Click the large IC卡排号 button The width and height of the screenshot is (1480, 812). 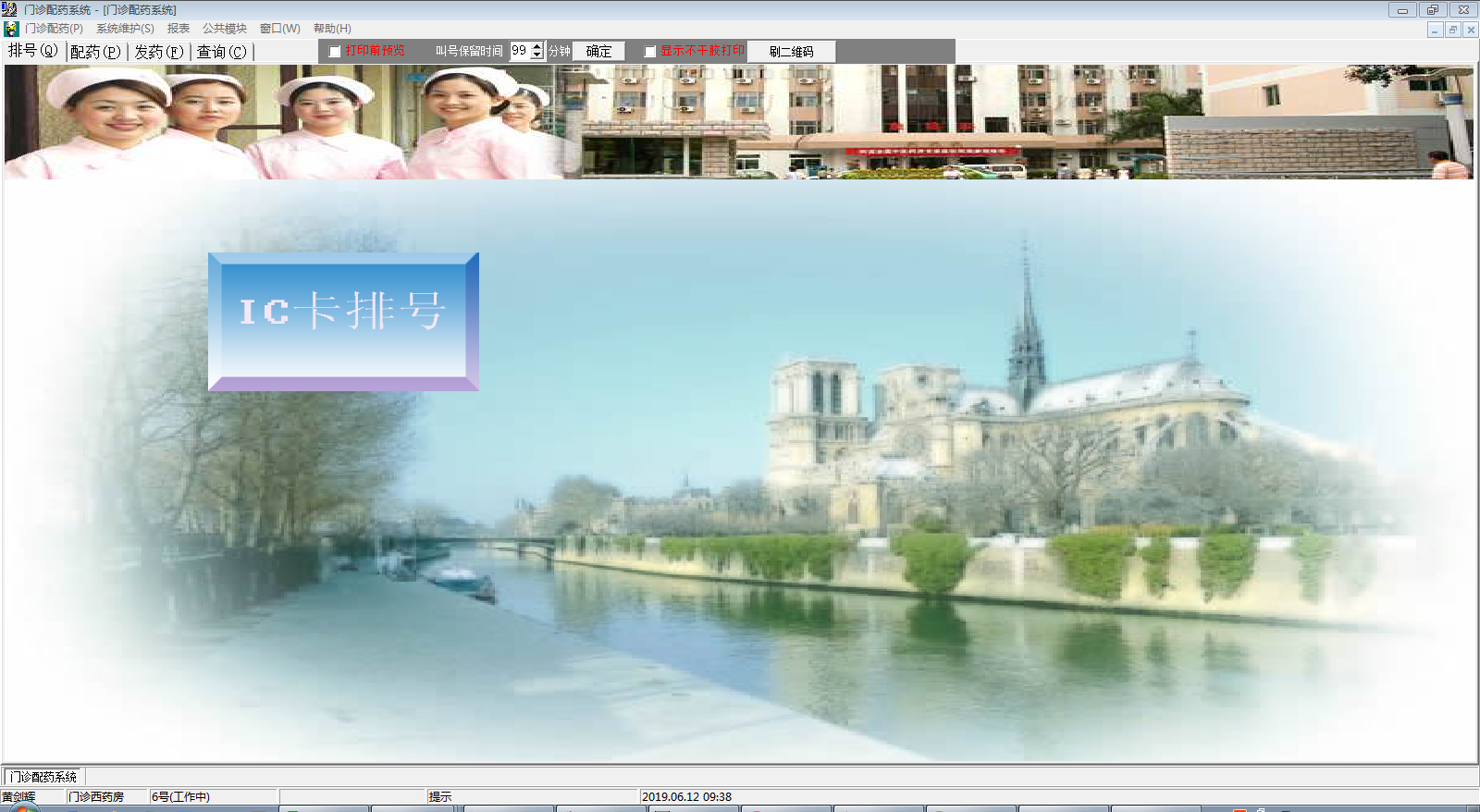pos(343,322)
